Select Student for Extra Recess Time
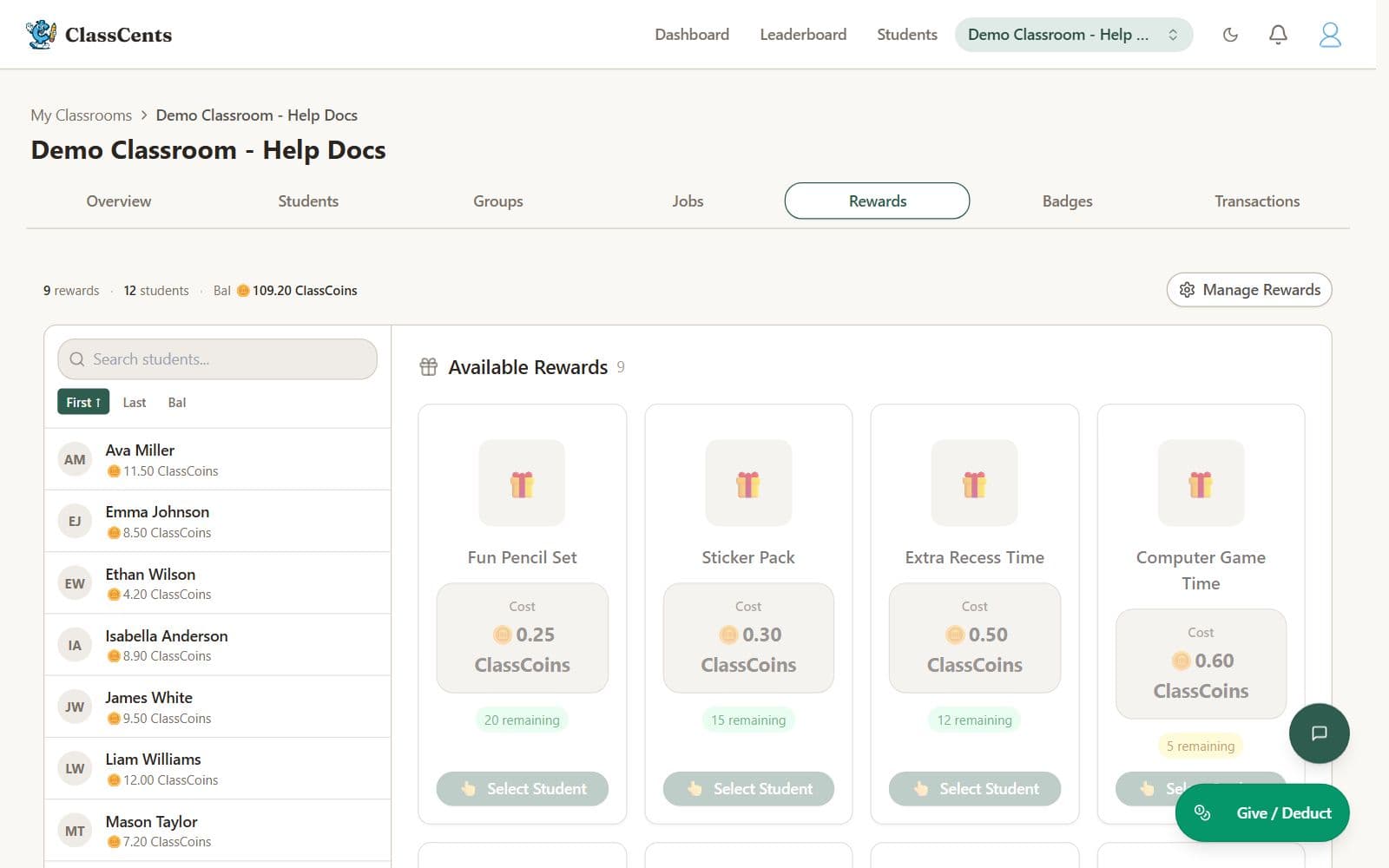The image size is (1389, 868). [x=974, y=788]
